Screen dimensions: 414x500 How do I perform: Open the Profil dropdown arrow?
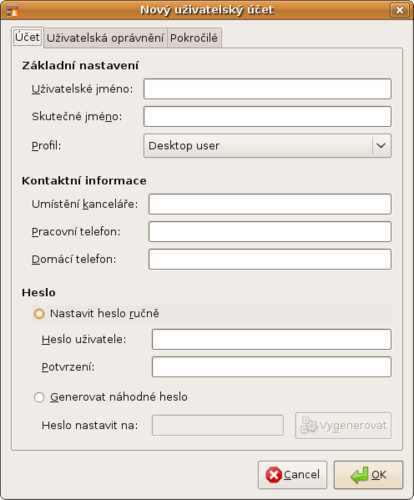381,145
